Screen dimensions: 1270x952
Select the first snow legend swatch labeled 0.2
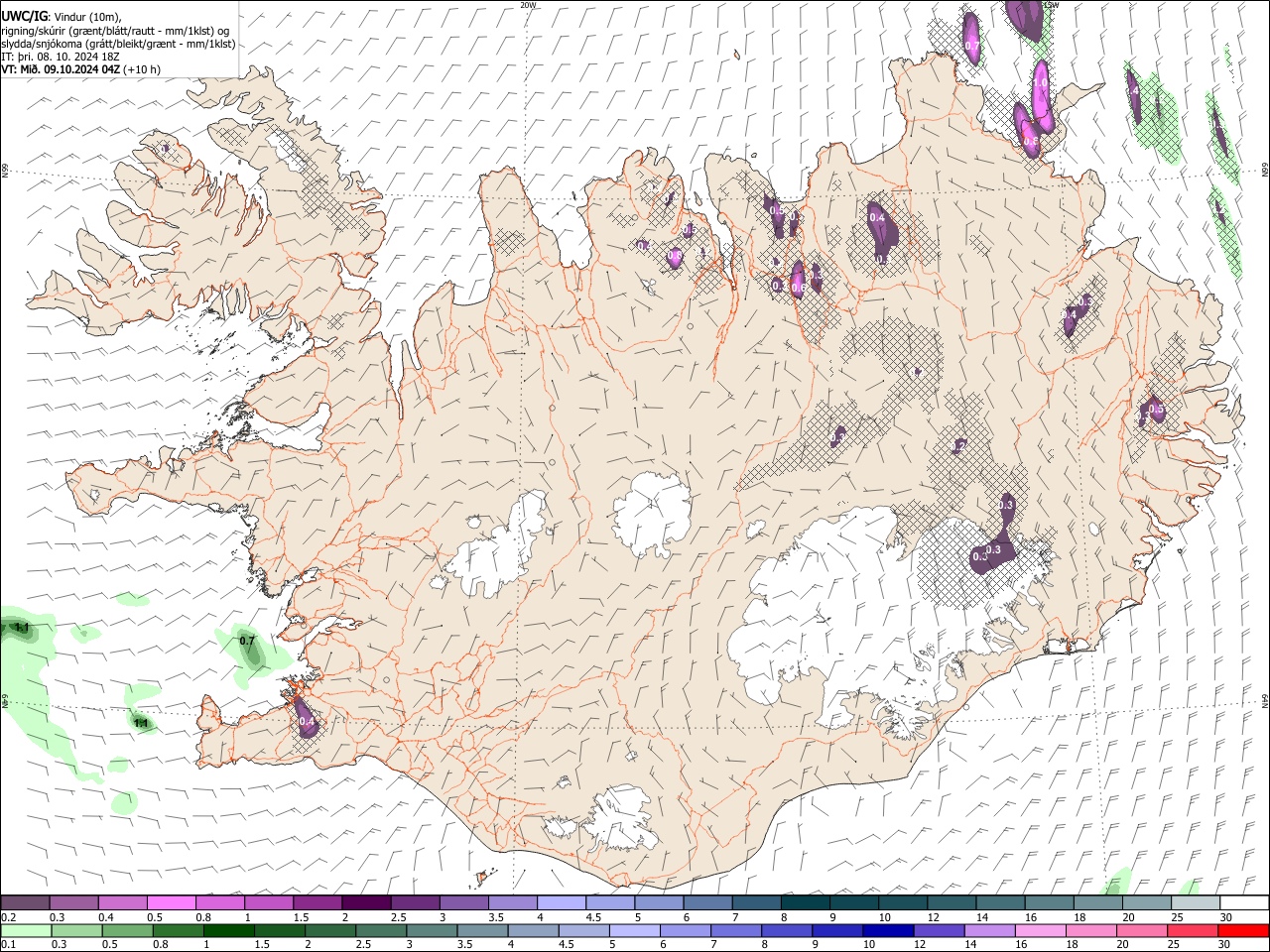[x=25, y=903]
